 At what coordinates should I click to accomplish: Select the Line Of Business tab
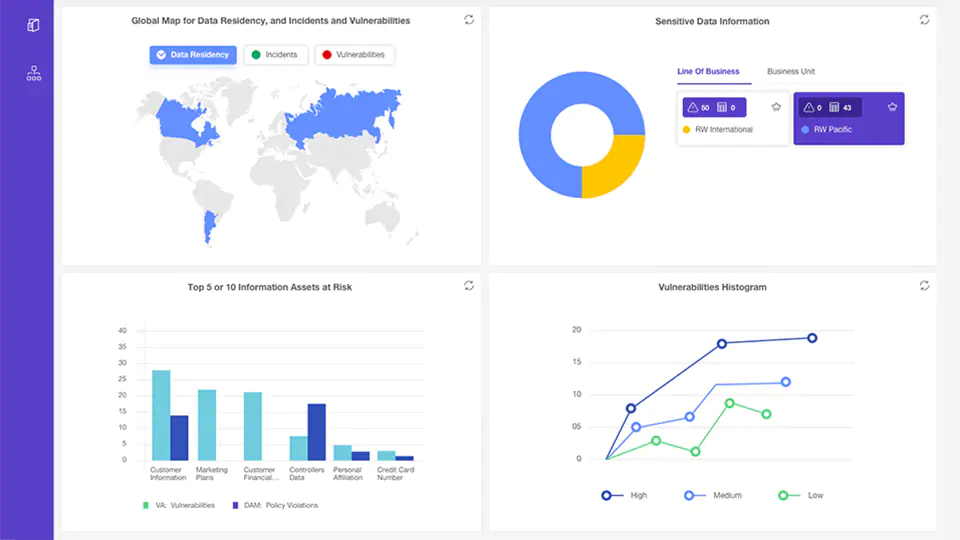(x=708, y=72)
